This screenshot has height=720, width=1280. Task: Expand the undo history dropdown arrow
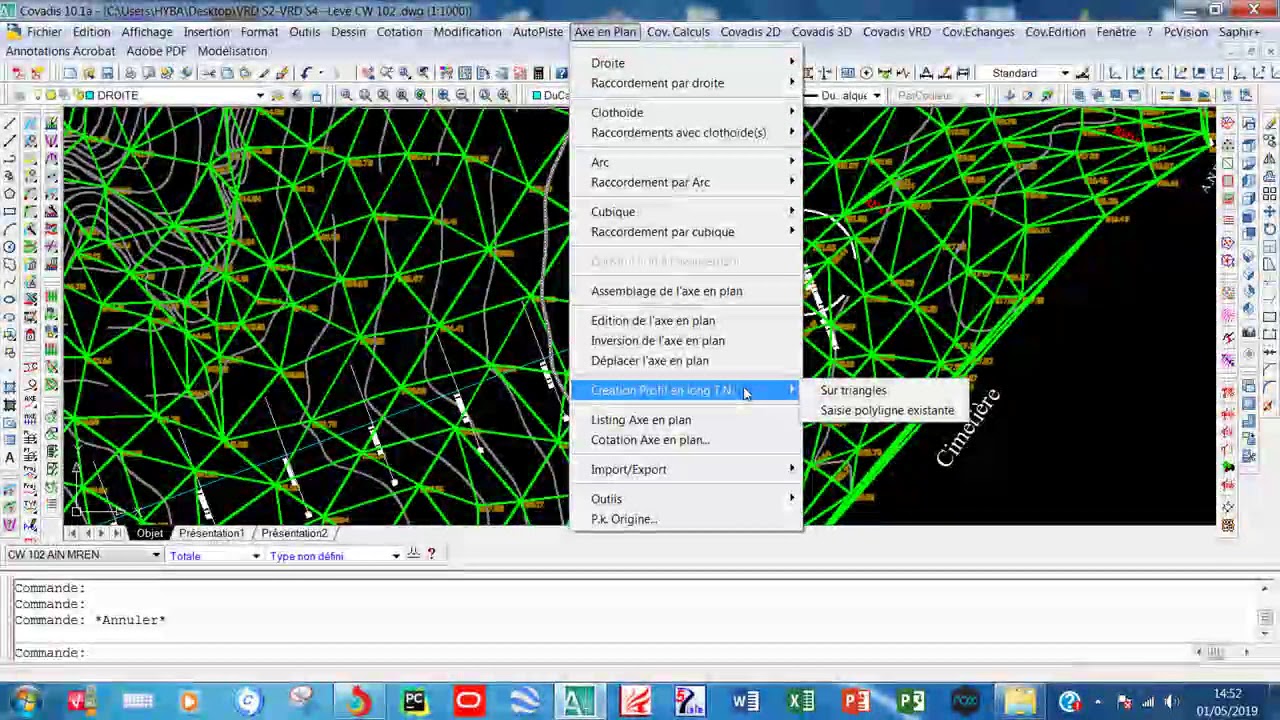click(x=321, y=73)
